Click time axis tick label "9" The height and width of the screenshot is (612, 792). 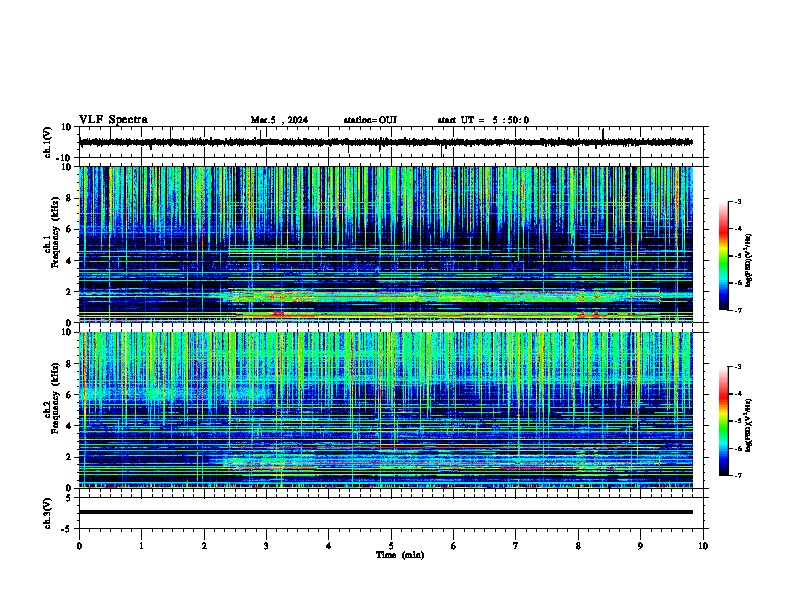pos(640,546)
